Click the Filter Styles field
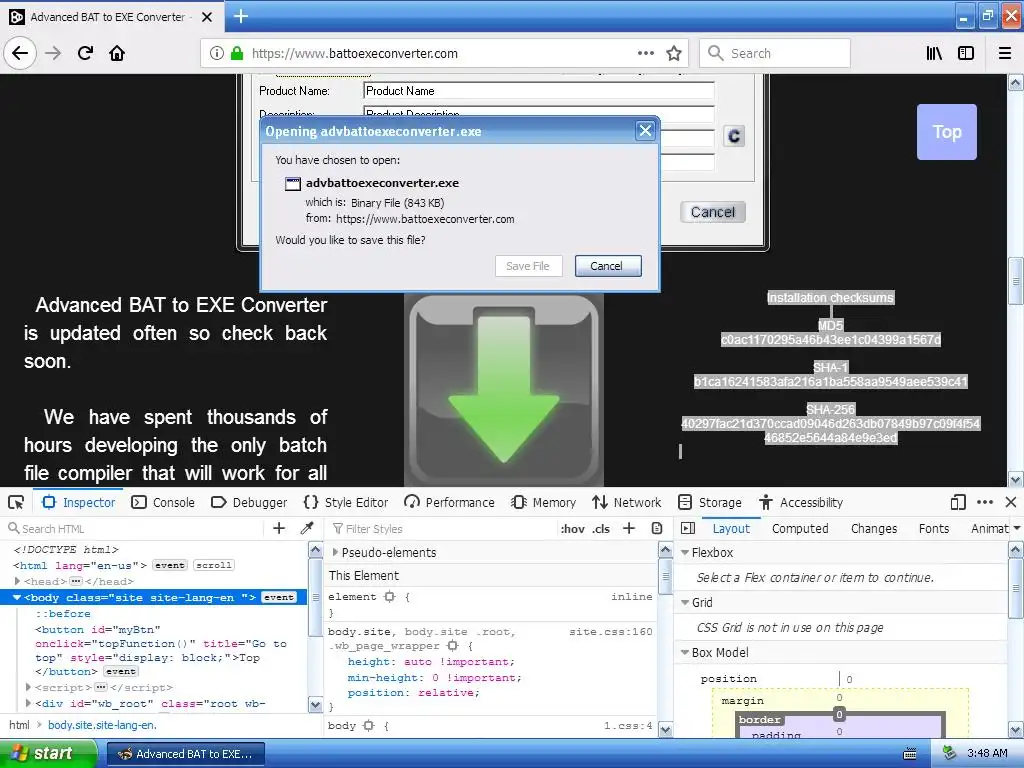1024x768 pixels. 441,528
